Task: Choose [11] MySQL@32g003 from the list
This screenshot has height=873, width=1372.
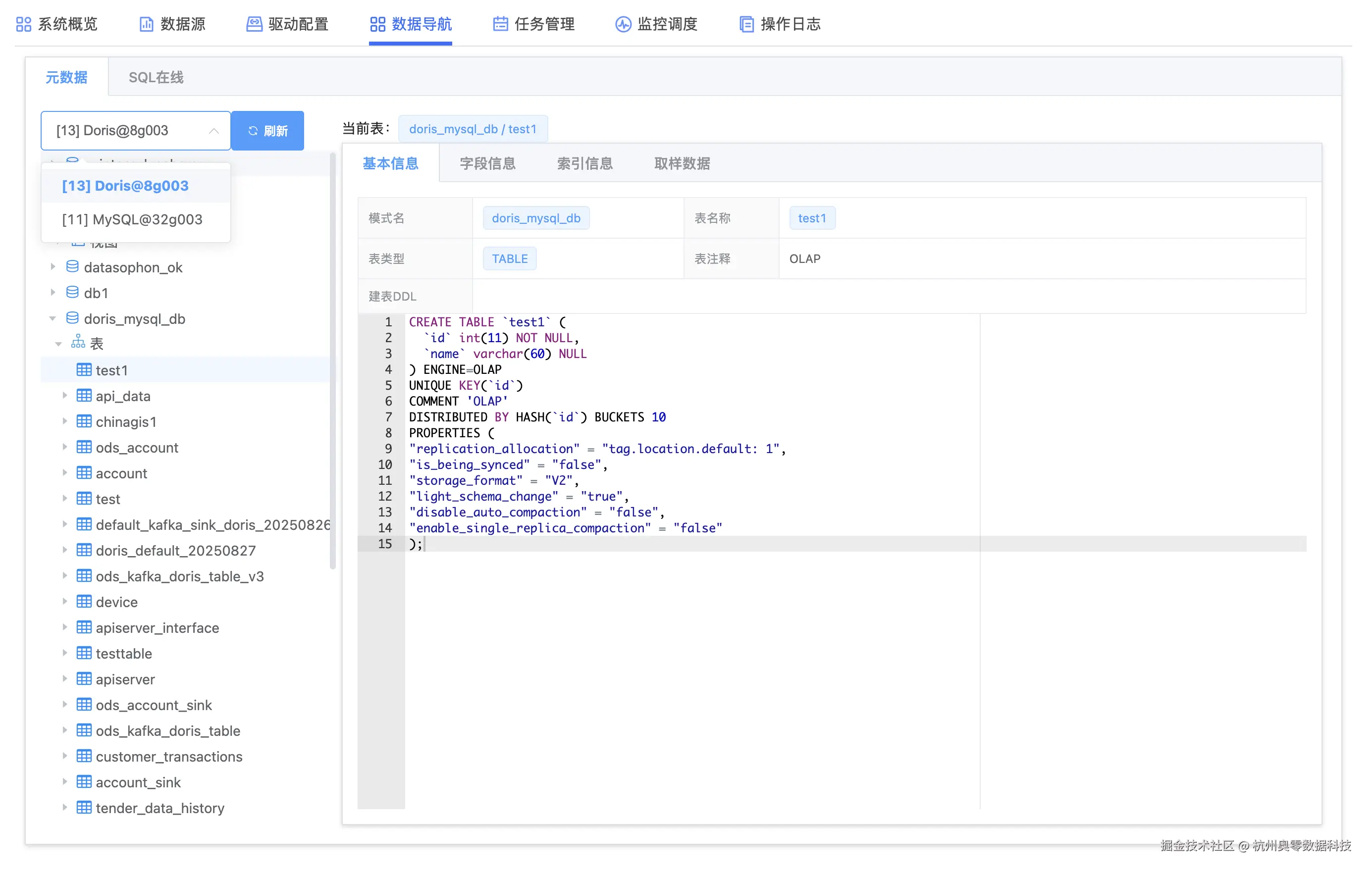Action: (132, 219)
